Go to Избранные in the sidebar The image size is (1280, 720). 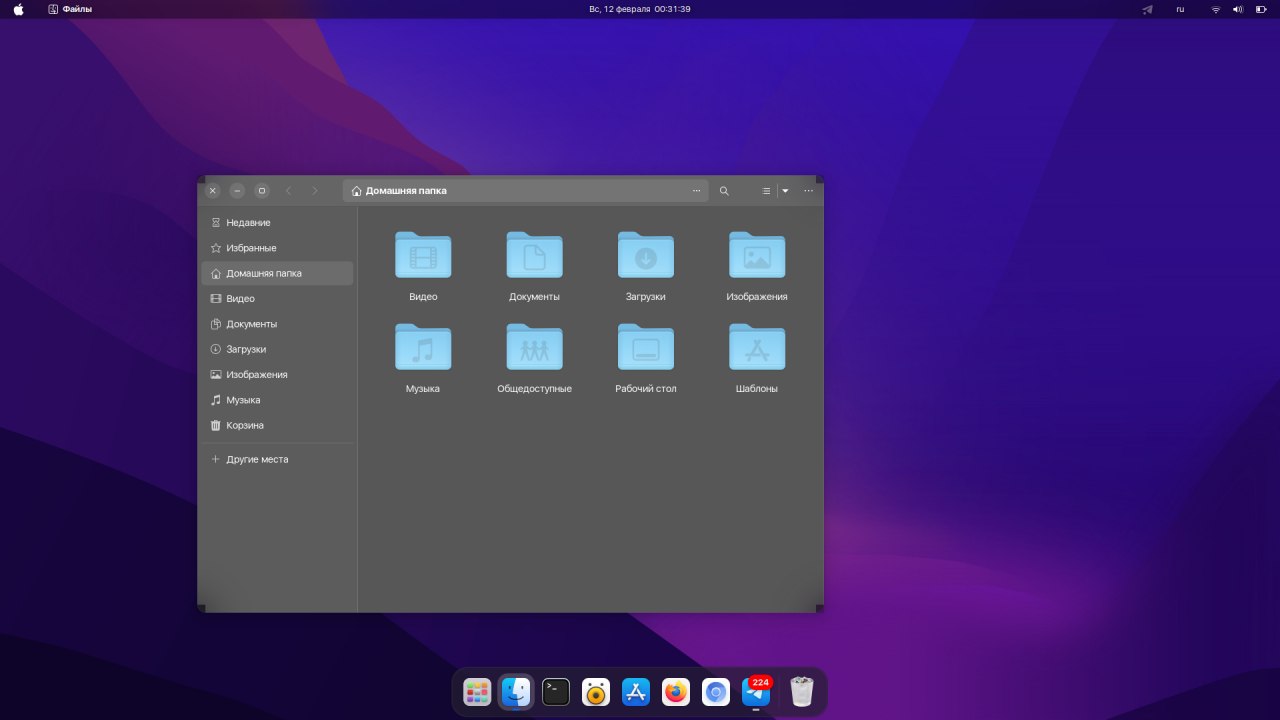pyautogui.click(x=251, y=248)
